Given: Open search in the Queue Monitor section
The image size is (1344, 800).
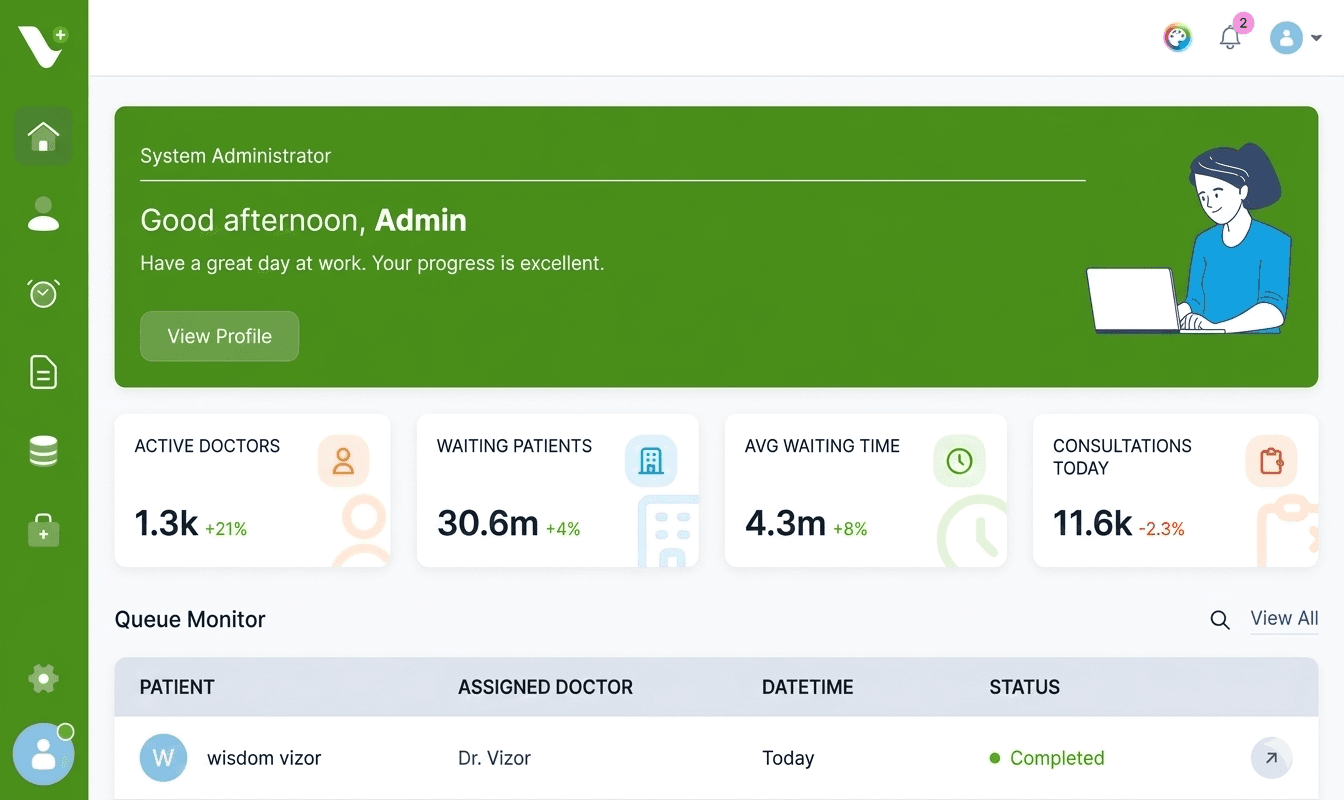Looking at the screenshot, I should click(1220, 620).
